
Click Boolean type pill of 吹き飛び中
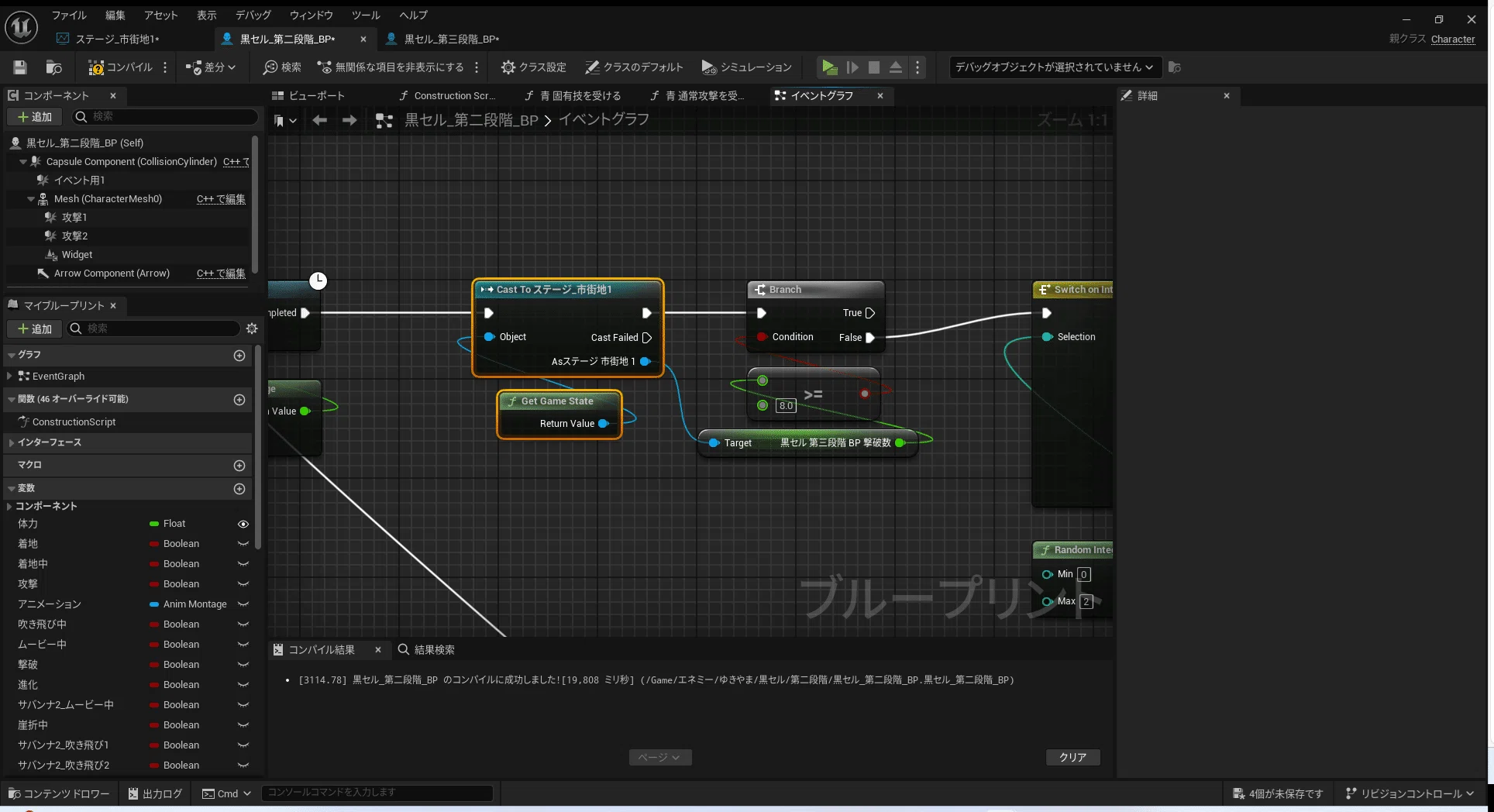click(174, 624)
